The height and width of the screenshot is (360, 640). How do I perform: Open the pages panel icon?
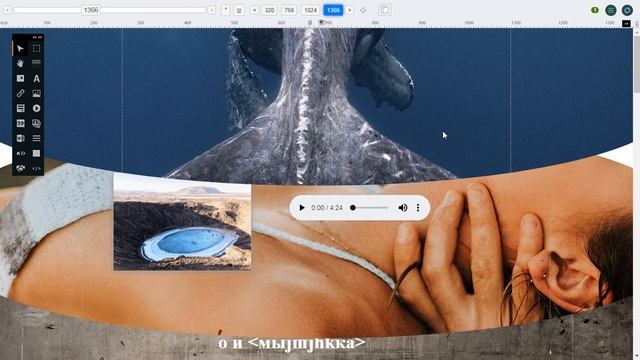tap(384, 10)
